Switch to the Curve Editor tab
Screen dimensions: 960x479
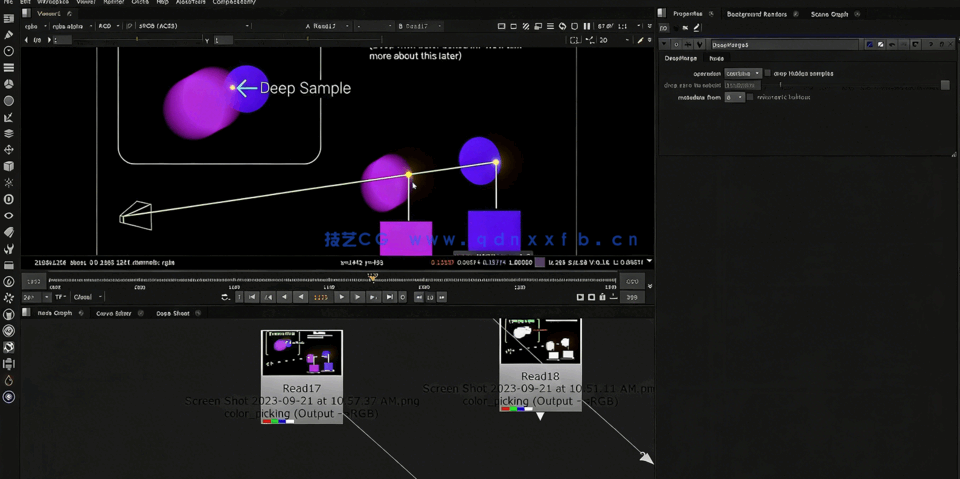pyautogui.click(x=113, y=313)
